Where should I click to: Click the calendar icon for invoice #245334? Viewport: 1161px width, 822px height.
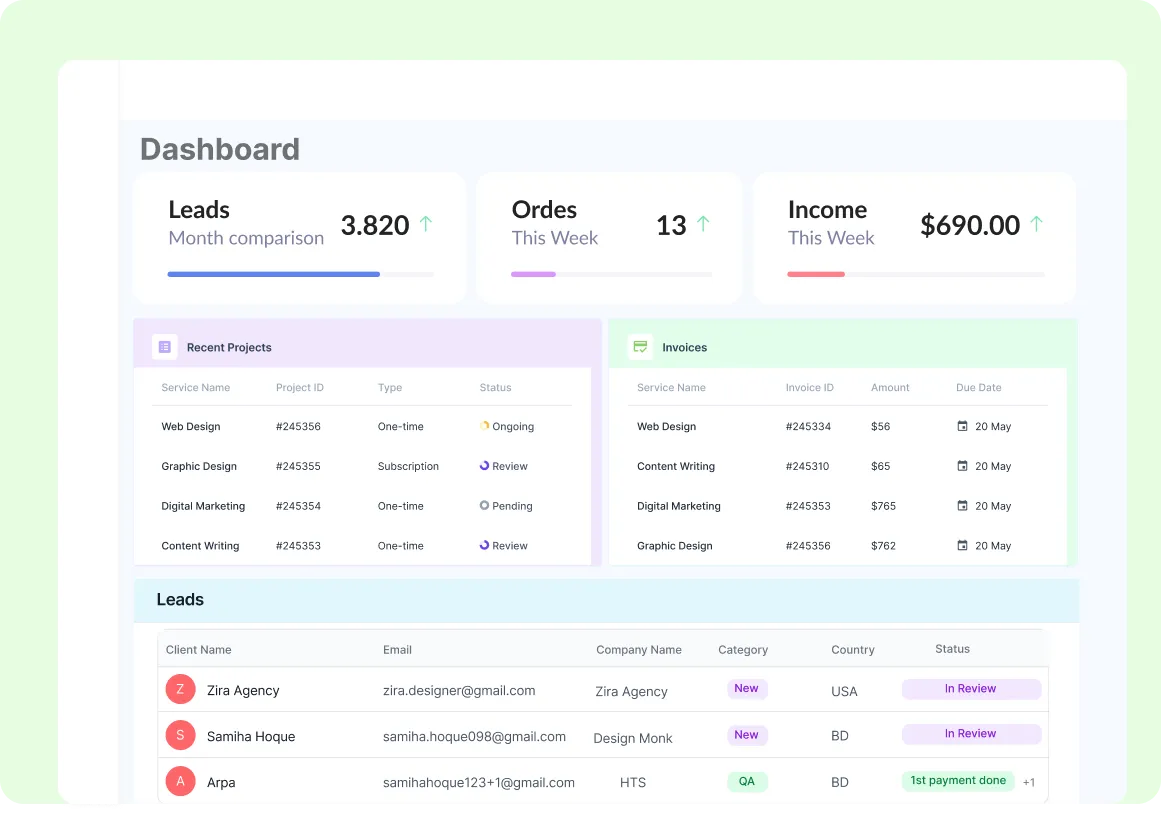coord(963,426)
